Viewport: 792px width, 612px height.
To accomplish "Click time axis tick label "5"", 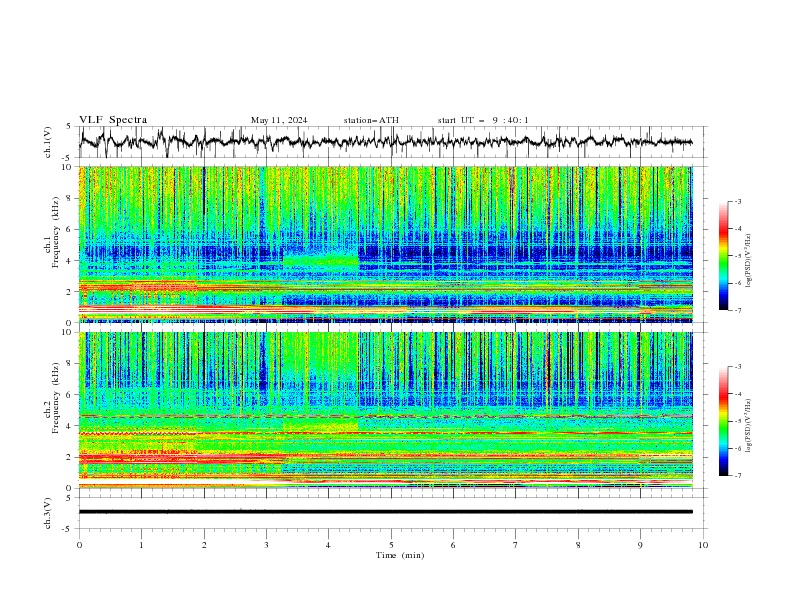I will click(391, 545).
